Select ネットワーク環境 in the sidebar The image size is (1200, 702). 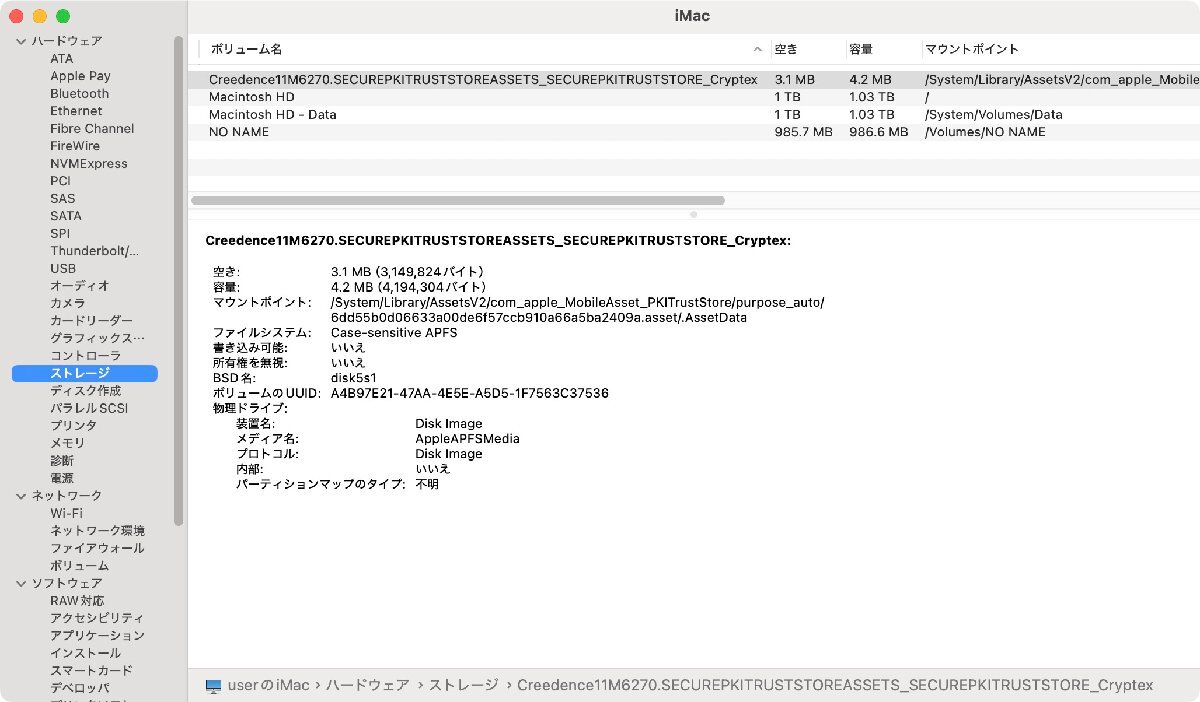coord(97,531)
